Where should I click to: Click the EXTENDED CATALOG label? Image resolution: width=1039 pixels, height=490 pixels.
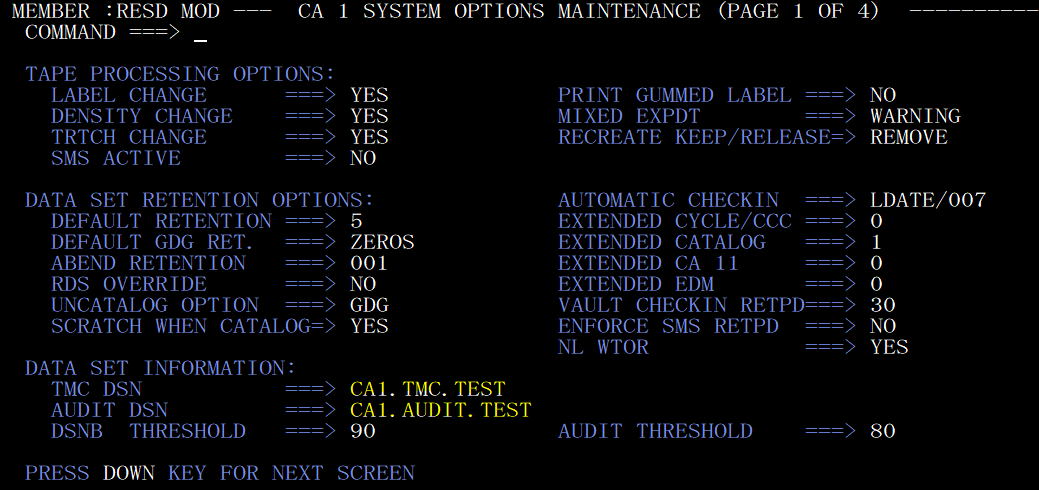click(661, 243)
